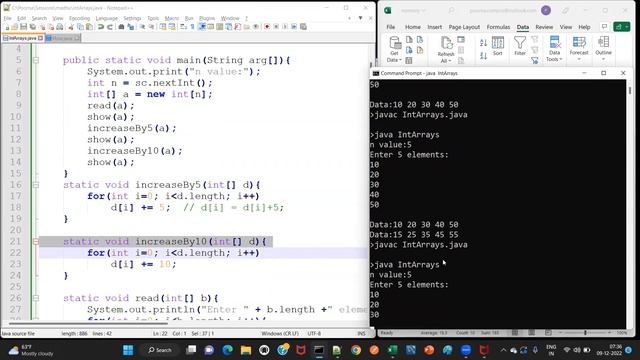640x360 pixels.
Task: Open Excel icon on taskbar
Action: coord(392,350)
